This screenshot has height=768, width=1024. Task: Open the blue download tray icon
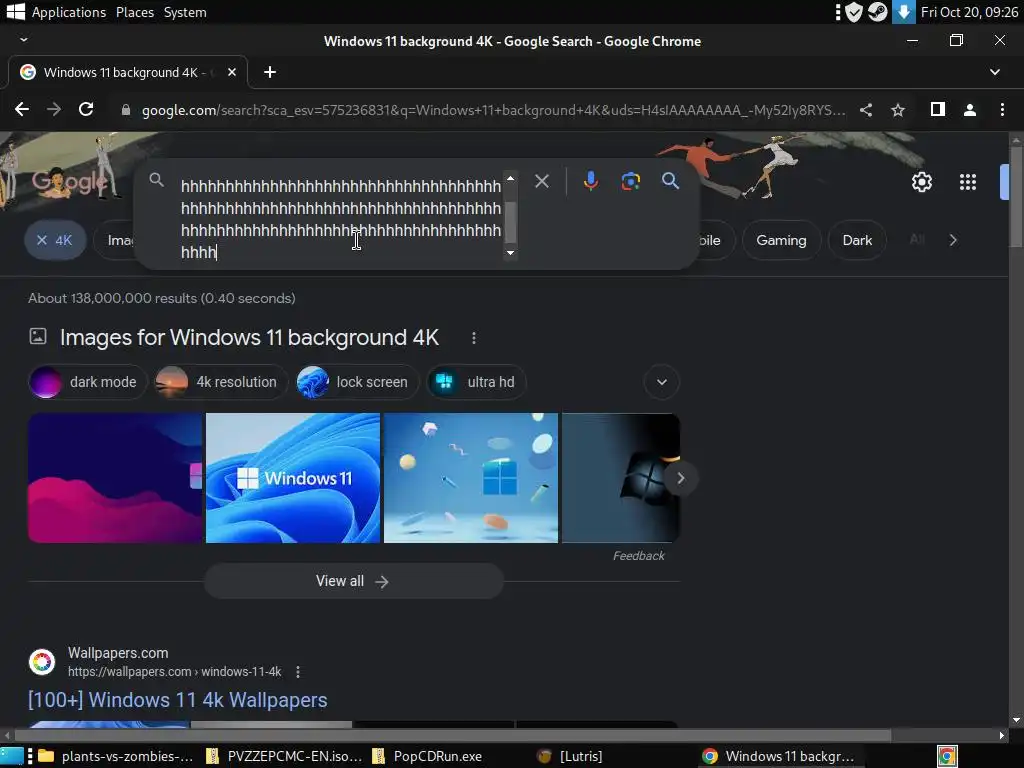click(904, 12)
